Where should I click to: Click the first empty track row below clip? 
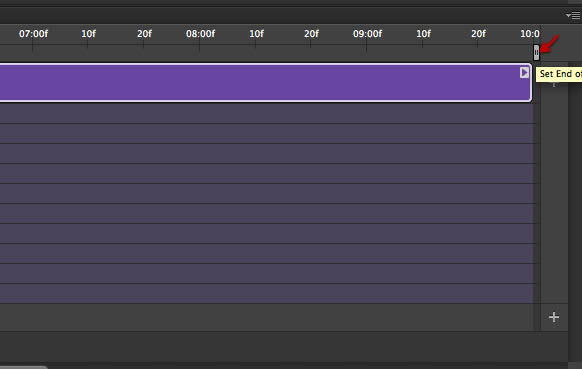point(267,113)
